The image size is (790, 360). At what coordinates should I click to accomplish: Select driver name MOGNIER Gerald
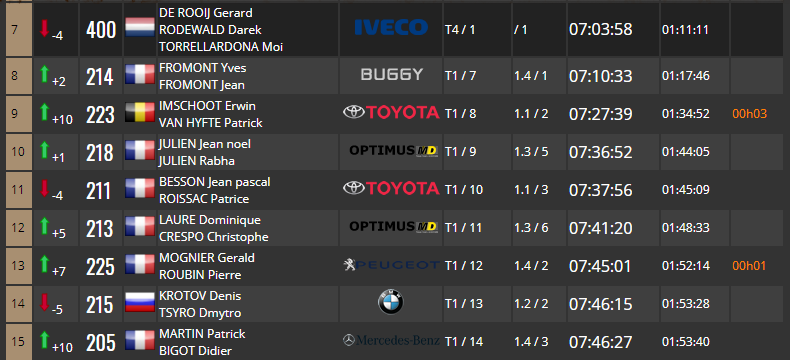(x=207, y=258)
